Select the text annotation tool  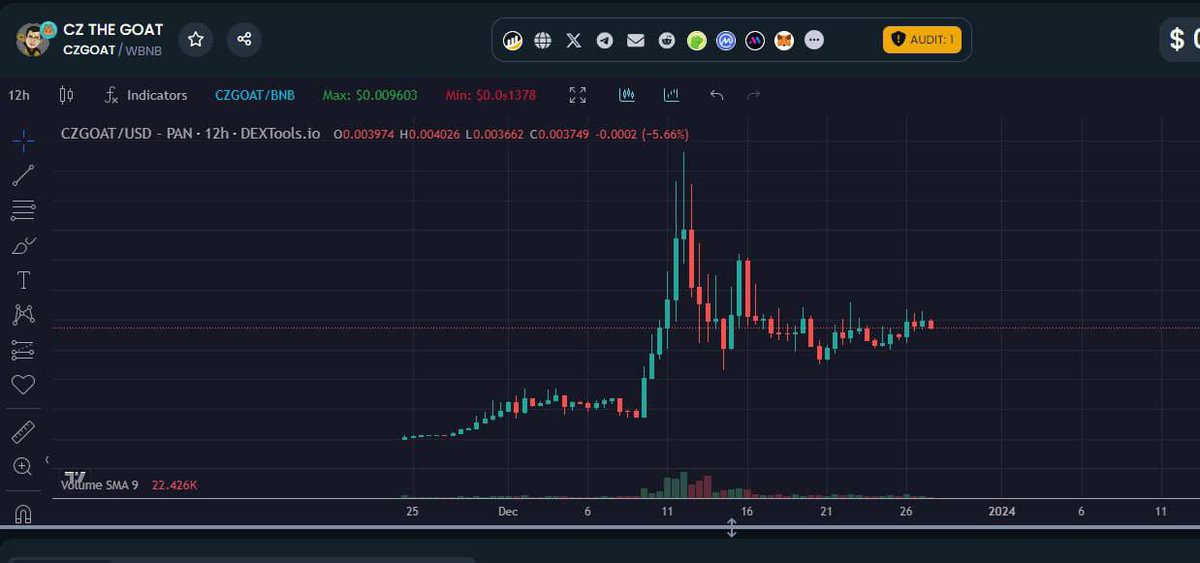click(24, 280)
